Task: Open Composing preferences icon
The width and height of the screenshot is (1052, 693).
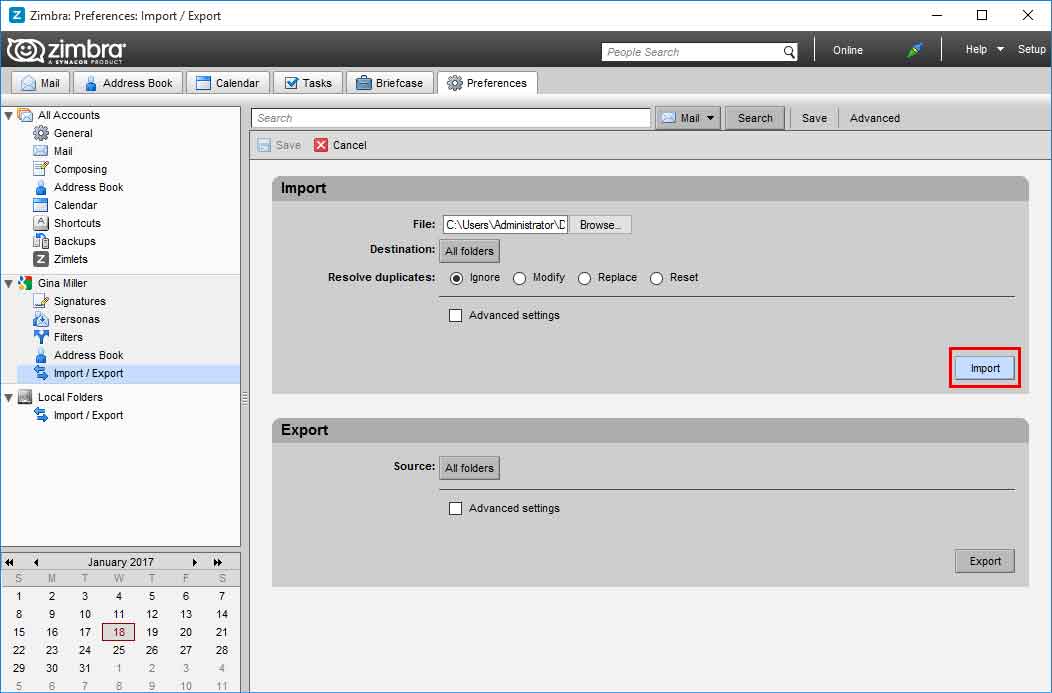Action: (x=41, y=169)
